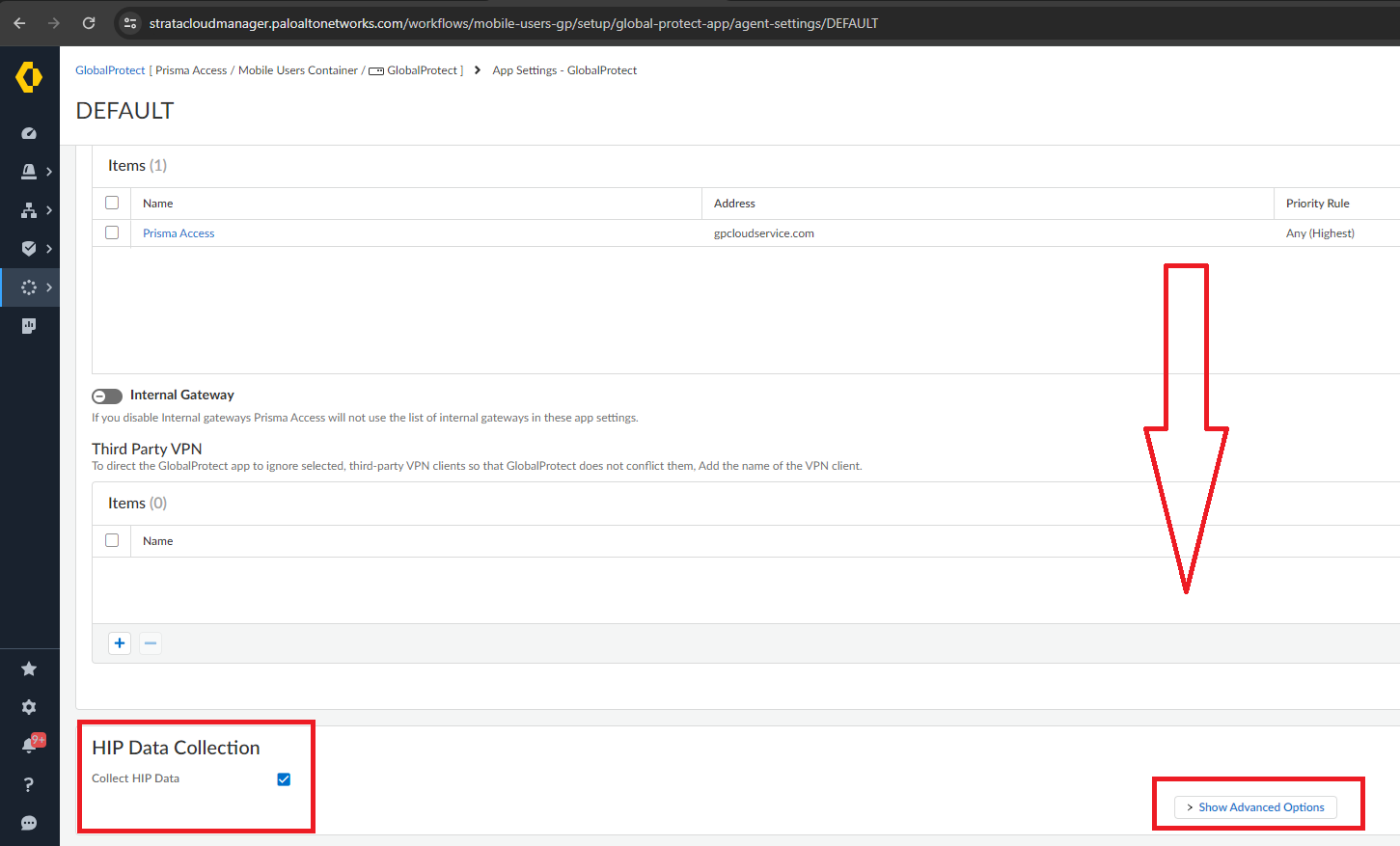Reload the page with the refresh icon
The width and height of the screenshot is (1400, 846).
pos(89,23)
